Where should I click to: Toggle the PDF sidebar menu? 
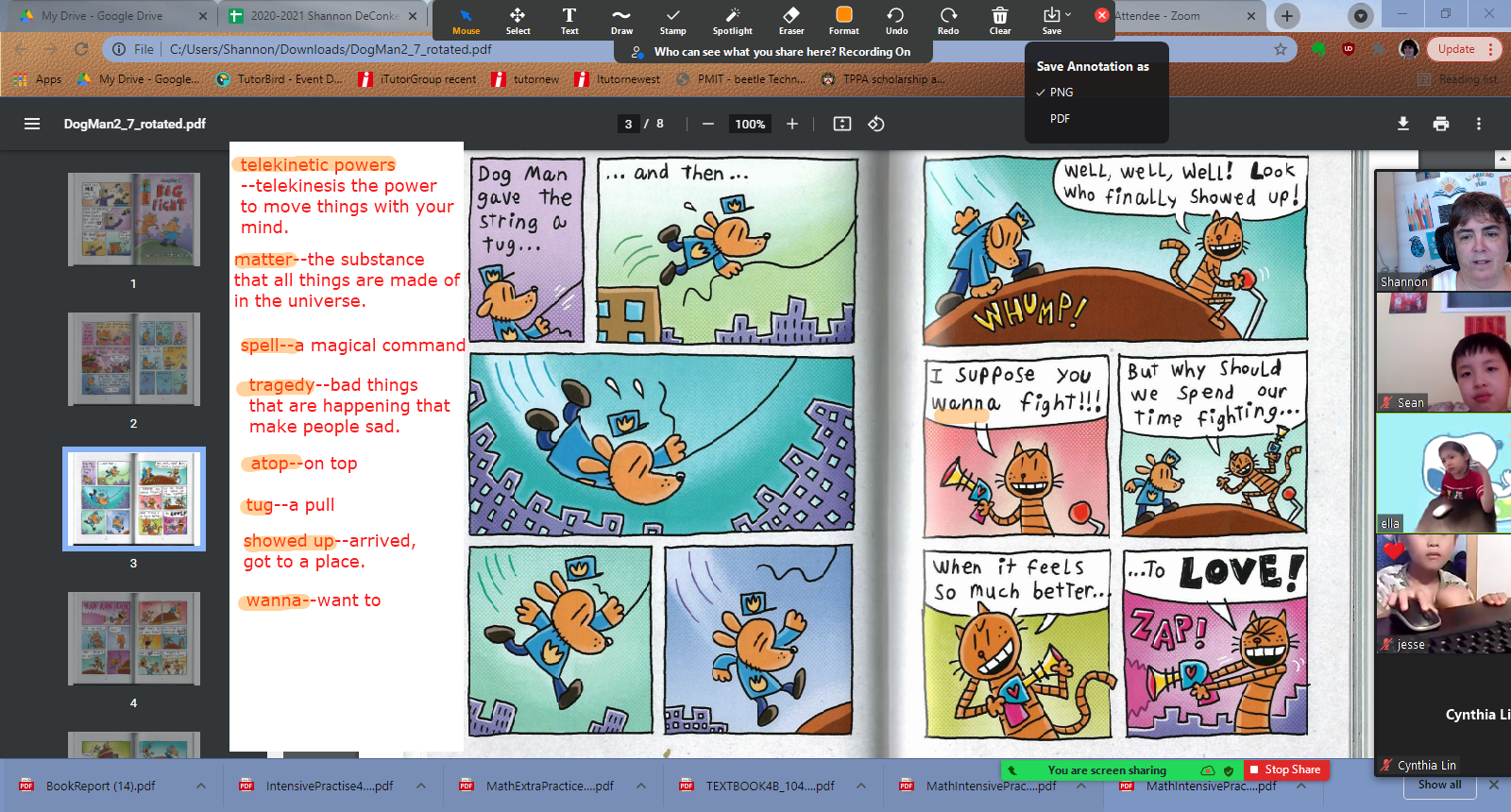[x=32, y=124]
